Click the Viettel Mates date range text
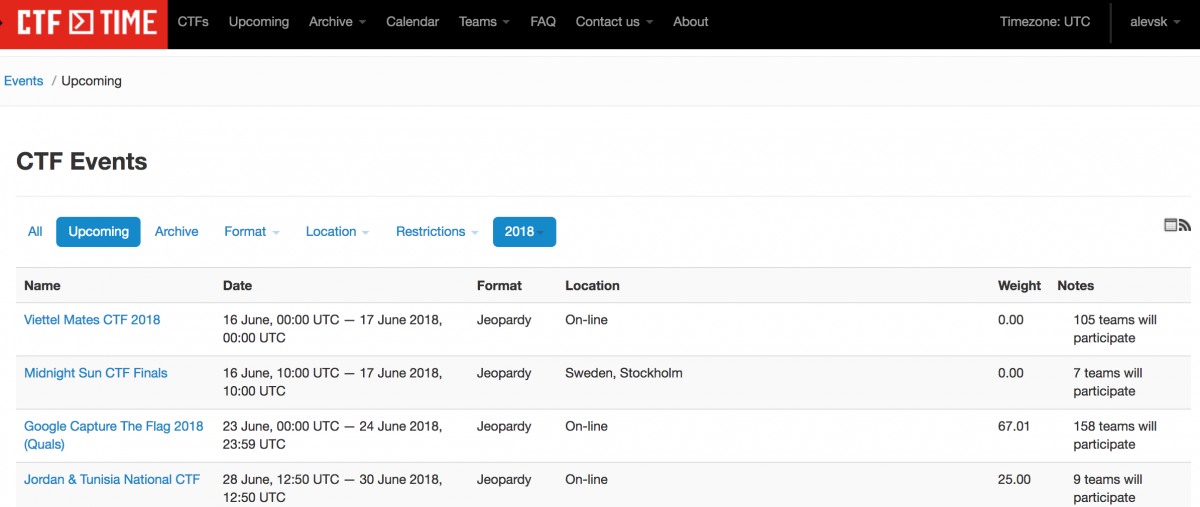1200x507 pixels. [x=333, y=329]
